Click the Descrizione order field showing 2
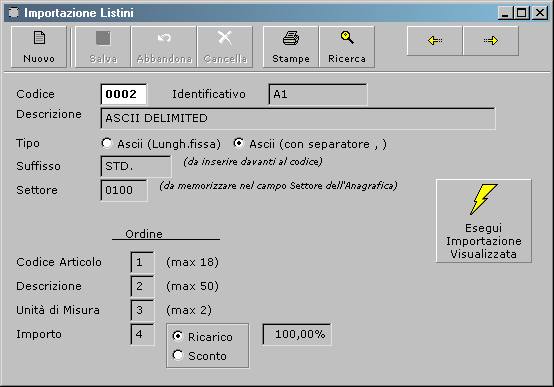The image size is (554, 387). tap(142, 286)
